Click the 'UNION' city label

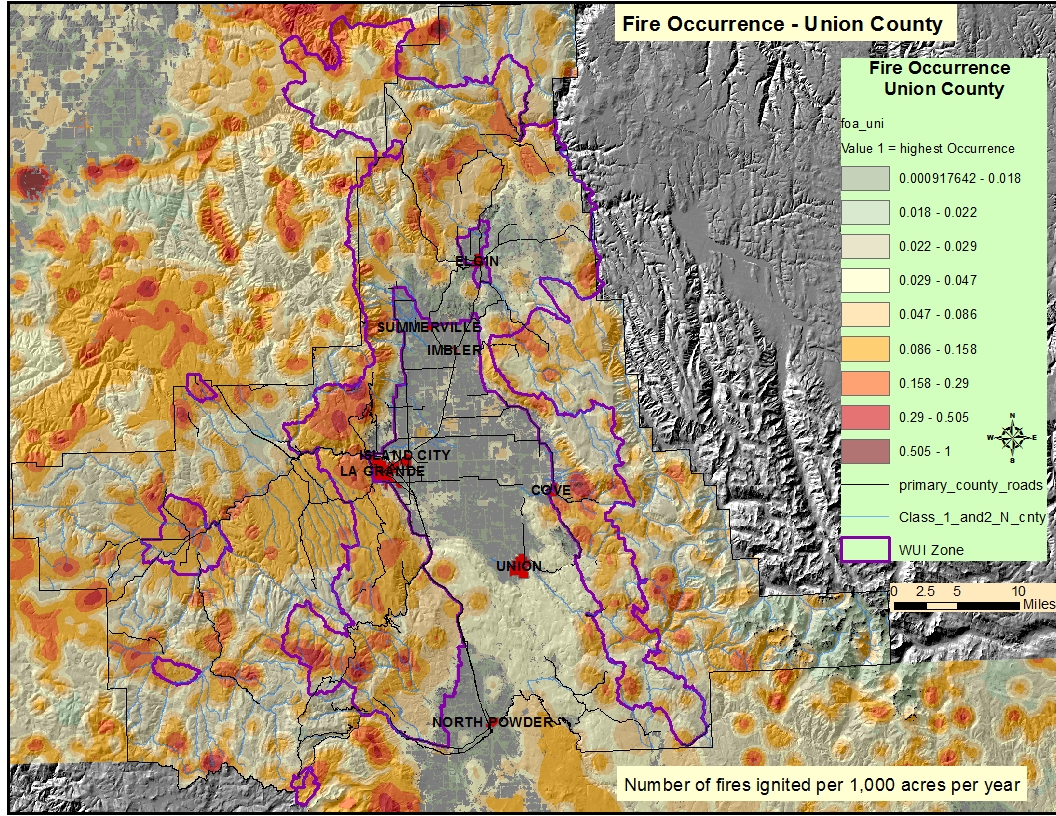(x=519, y=566)
